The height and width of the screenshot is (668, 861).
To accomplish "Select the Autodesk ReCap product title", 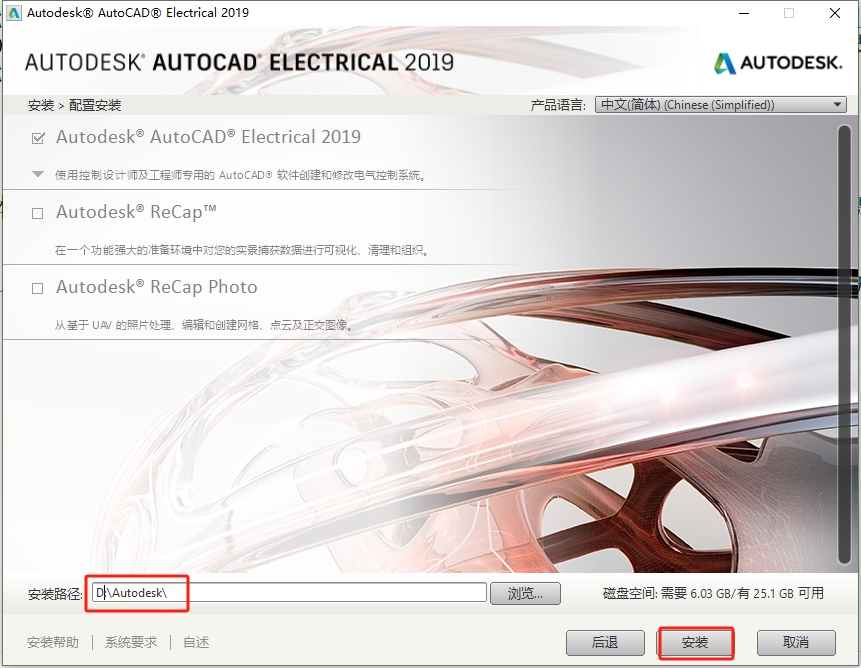I will pyautogui.click(x=136, y=212).
